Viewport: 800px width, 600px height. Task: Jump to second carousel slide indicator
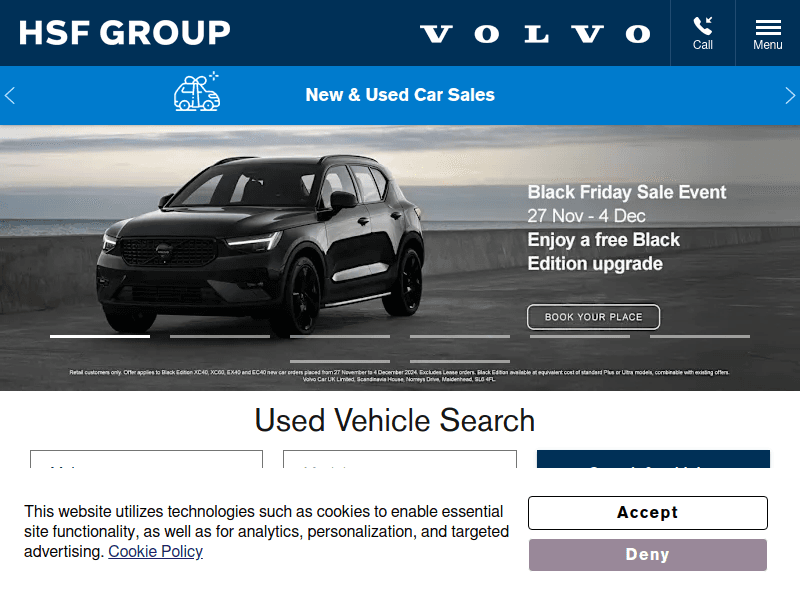[x=220, y=336]
